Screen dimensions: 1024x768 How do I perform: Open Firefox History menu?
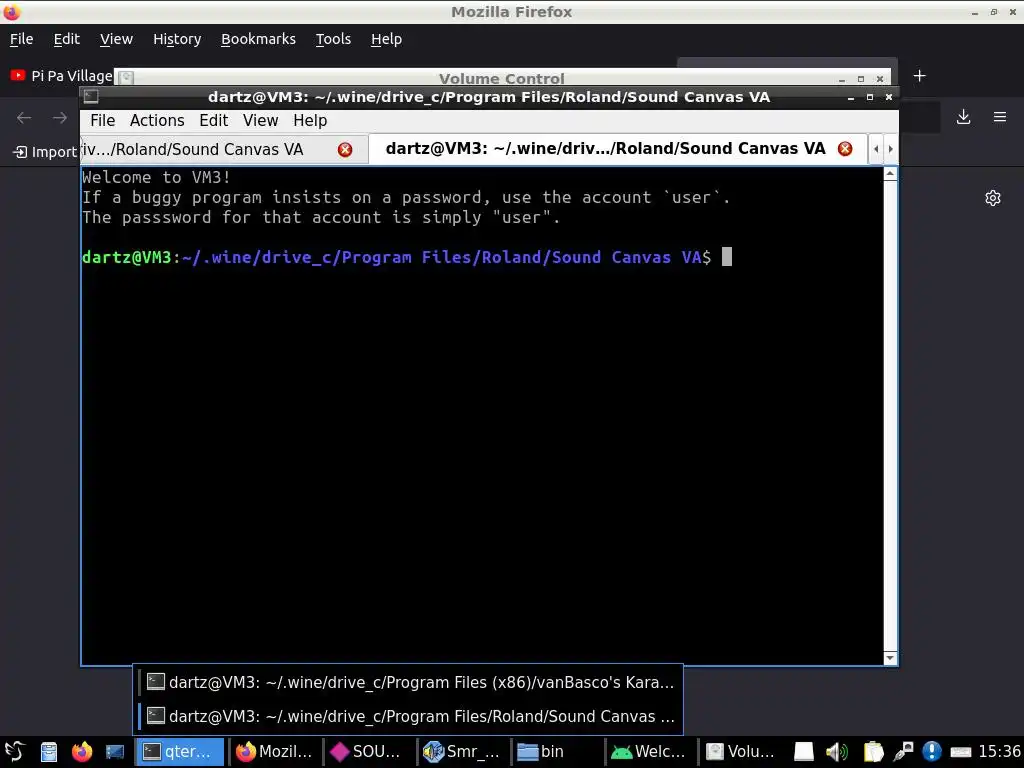(177, 39)
